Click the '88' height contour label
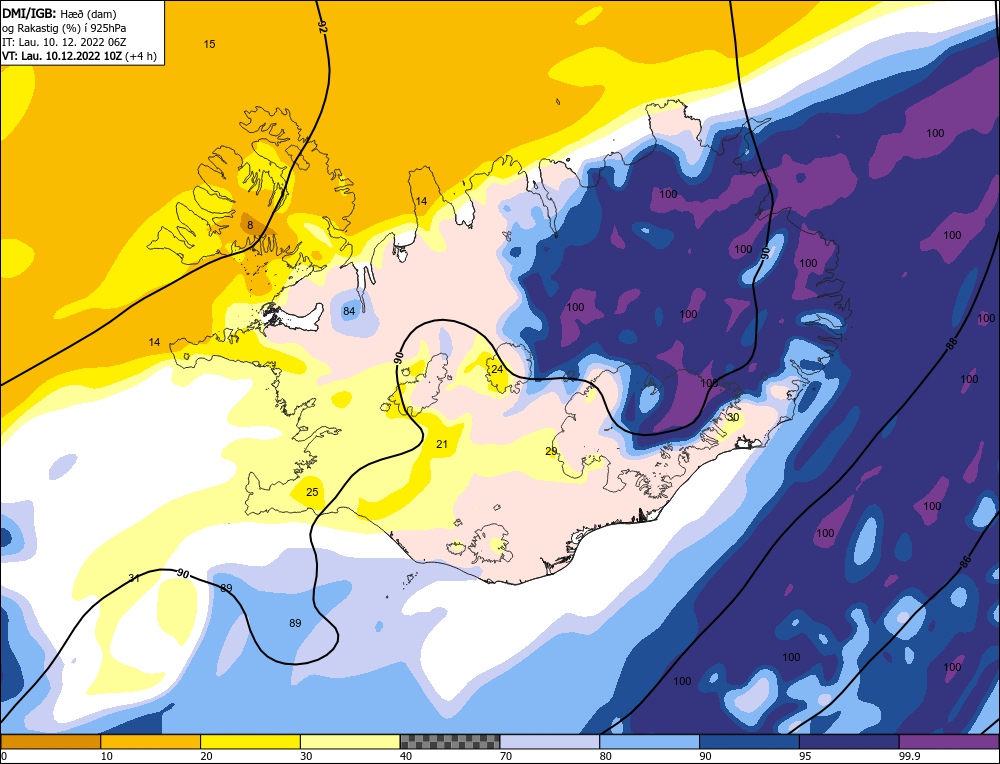Screen dimensions: 1000x764 point(952,344)
